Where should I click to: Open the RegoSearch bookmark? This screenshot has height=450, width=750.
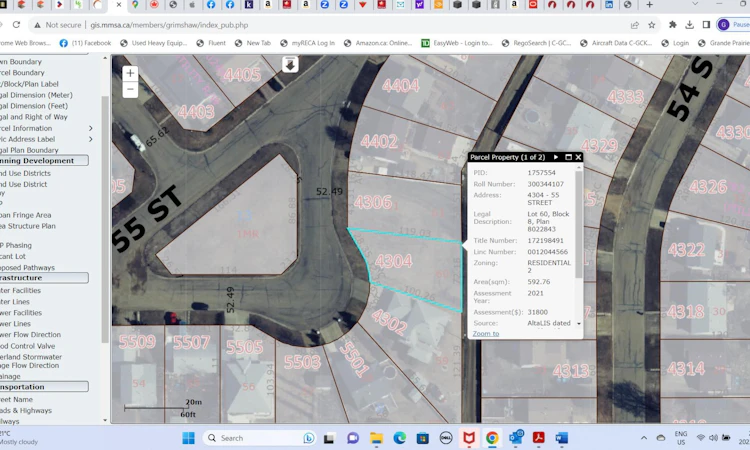(x=536, y=43)
